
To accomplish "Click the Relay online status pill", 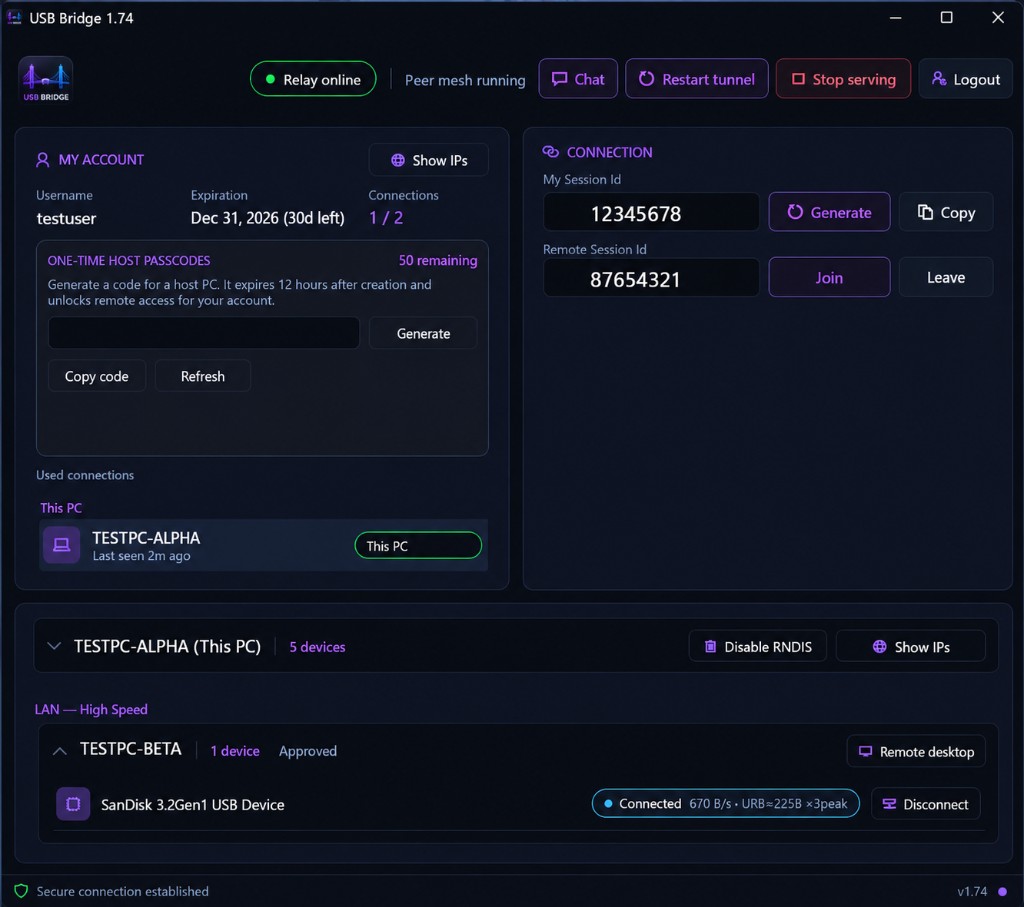I will [313, 79].
